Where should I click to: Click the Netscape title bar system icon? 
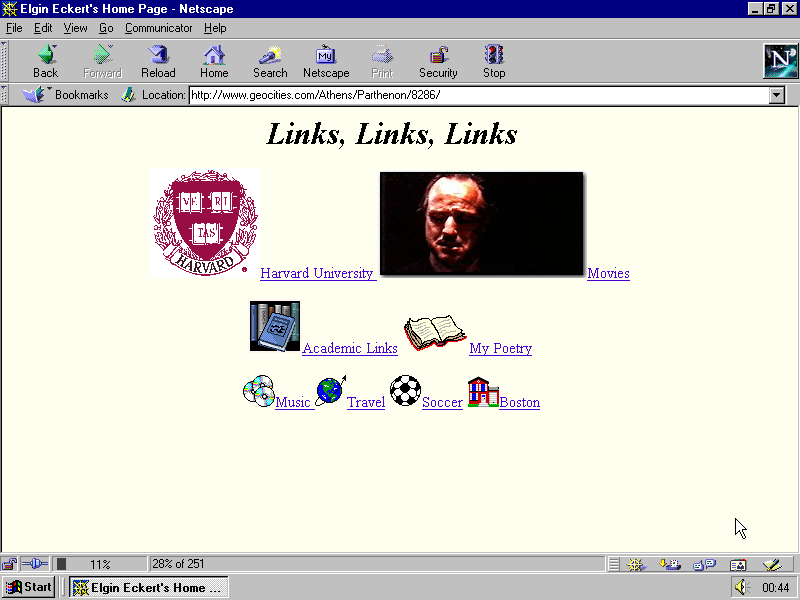click(x=10, y=9)
